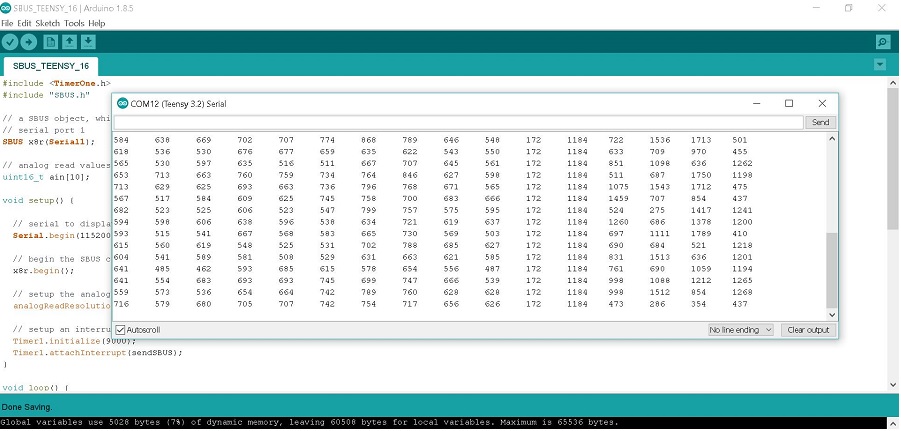The width and height of the screenshot is (901, 431).
Task: Maximize the COM12 serial monitor window
Action: pos(788,103)
